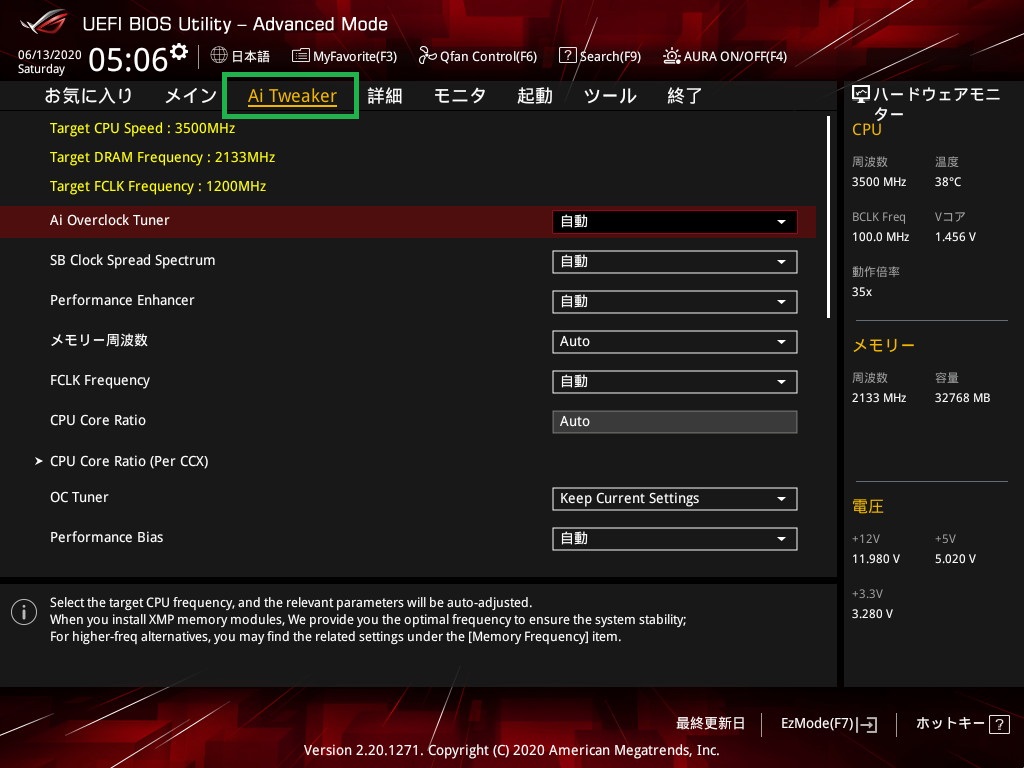Open the FCLK Frequency dropdown
The height and width of the screenshot is (768, 1024).
[675, 381]
